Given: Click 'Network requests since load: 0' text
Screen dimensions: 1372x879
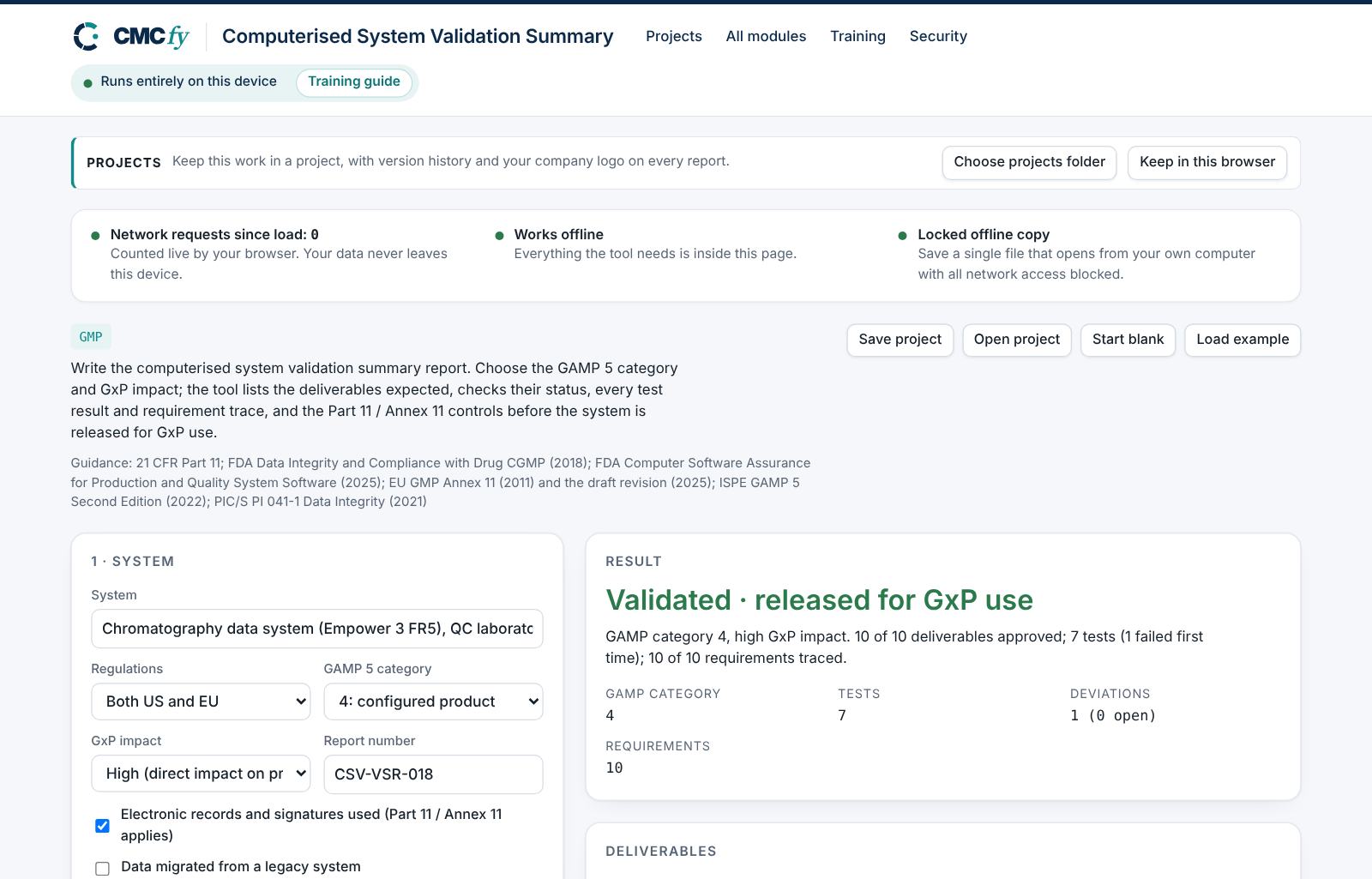Looking at the screenshot, I should point(214,234).
